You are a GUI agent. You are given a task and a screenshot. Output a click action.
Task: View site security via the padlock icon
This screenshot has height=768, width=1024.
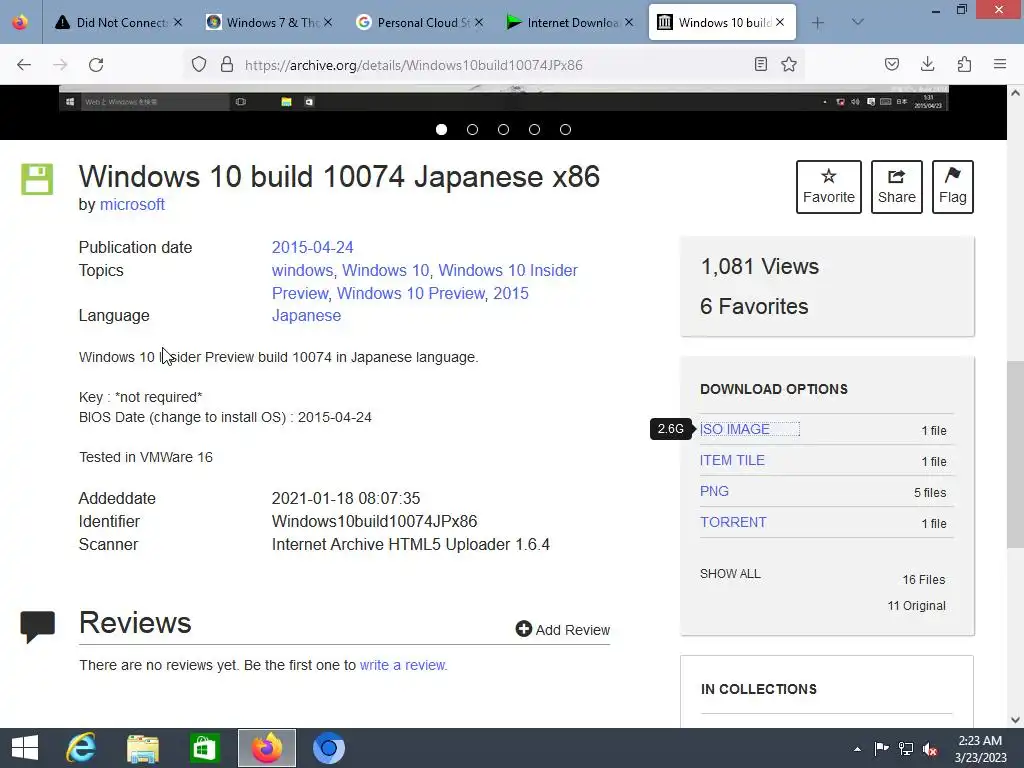(x=227, y=64)
